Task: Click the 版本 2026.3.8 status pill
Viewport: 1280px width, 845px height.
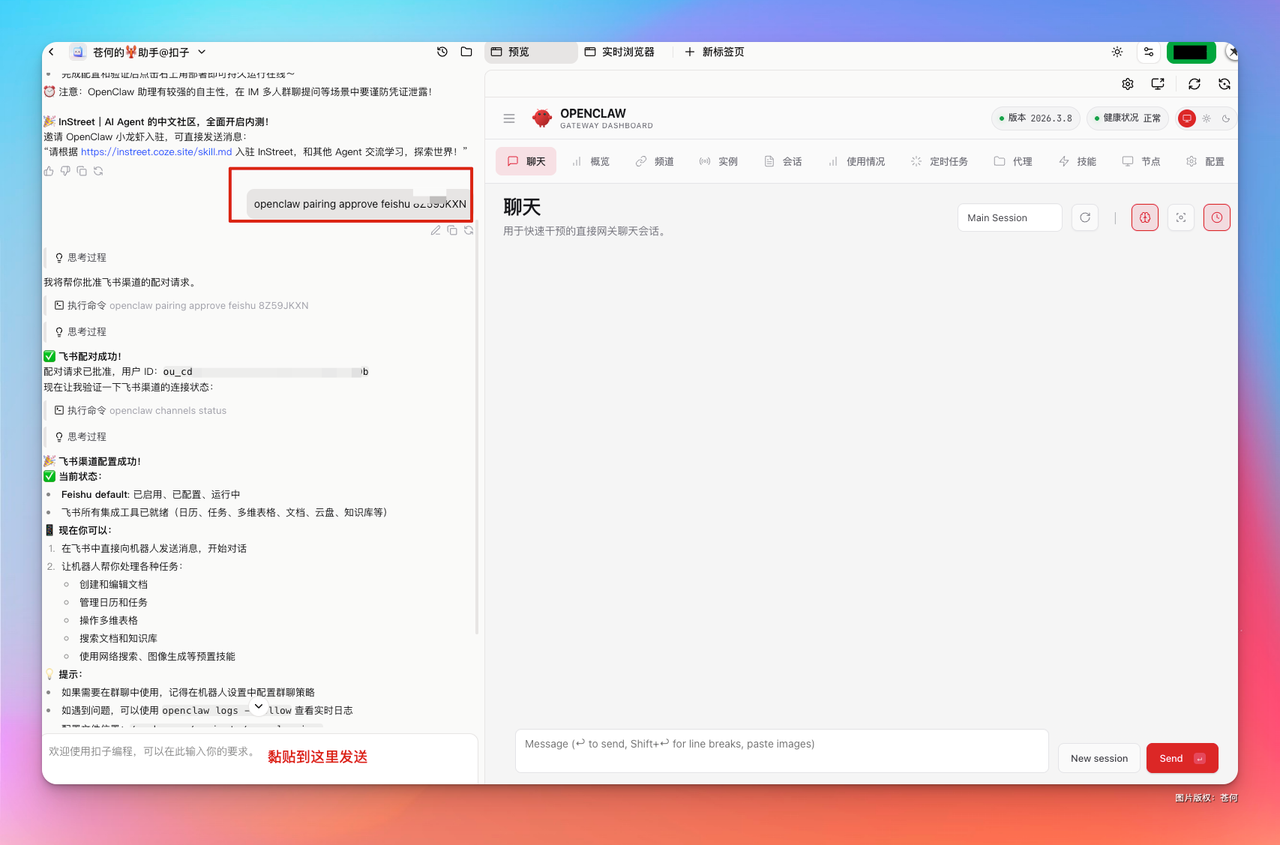Action: click(1037, 118)
